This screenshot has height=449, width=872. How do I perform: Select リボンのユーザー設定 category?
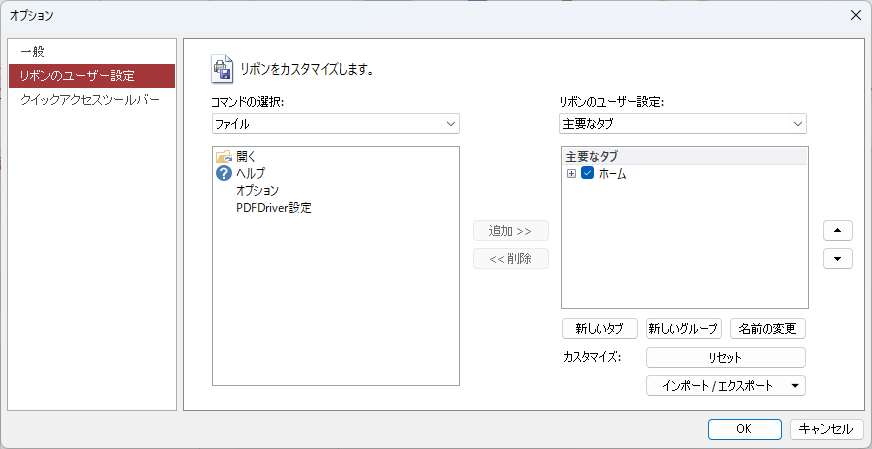tap(92, 76)
